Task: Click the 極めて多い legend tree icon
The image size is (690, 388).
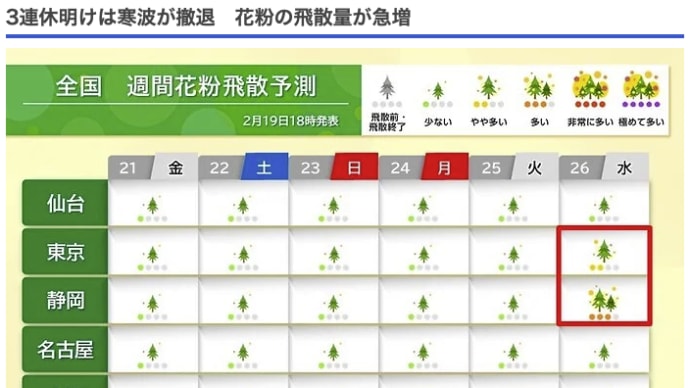Action: pyautogui.click(x=641, y=90)
